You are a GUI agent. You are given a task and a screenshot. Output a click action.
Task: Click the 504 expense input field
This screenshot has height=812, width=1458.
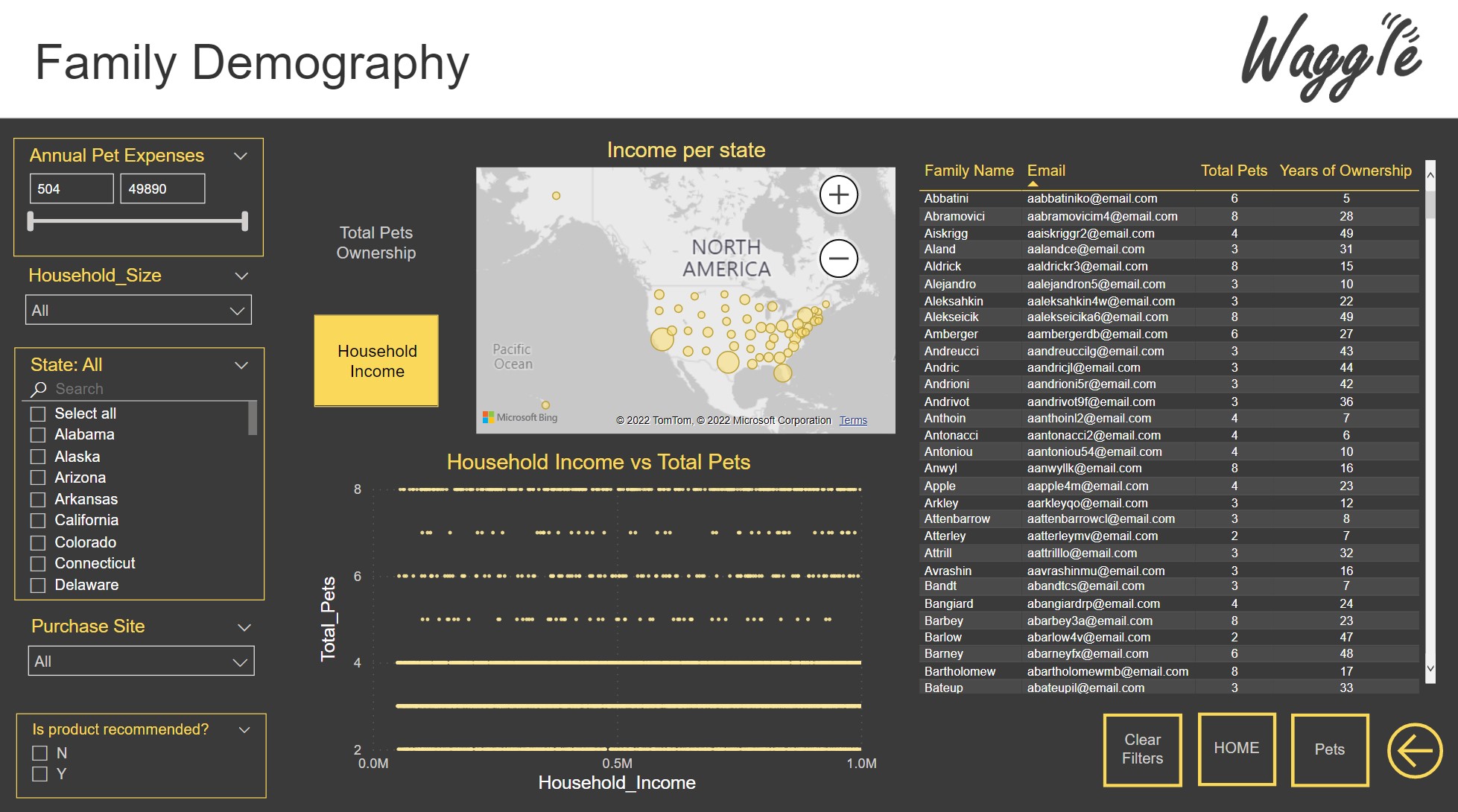coord(71,188)
